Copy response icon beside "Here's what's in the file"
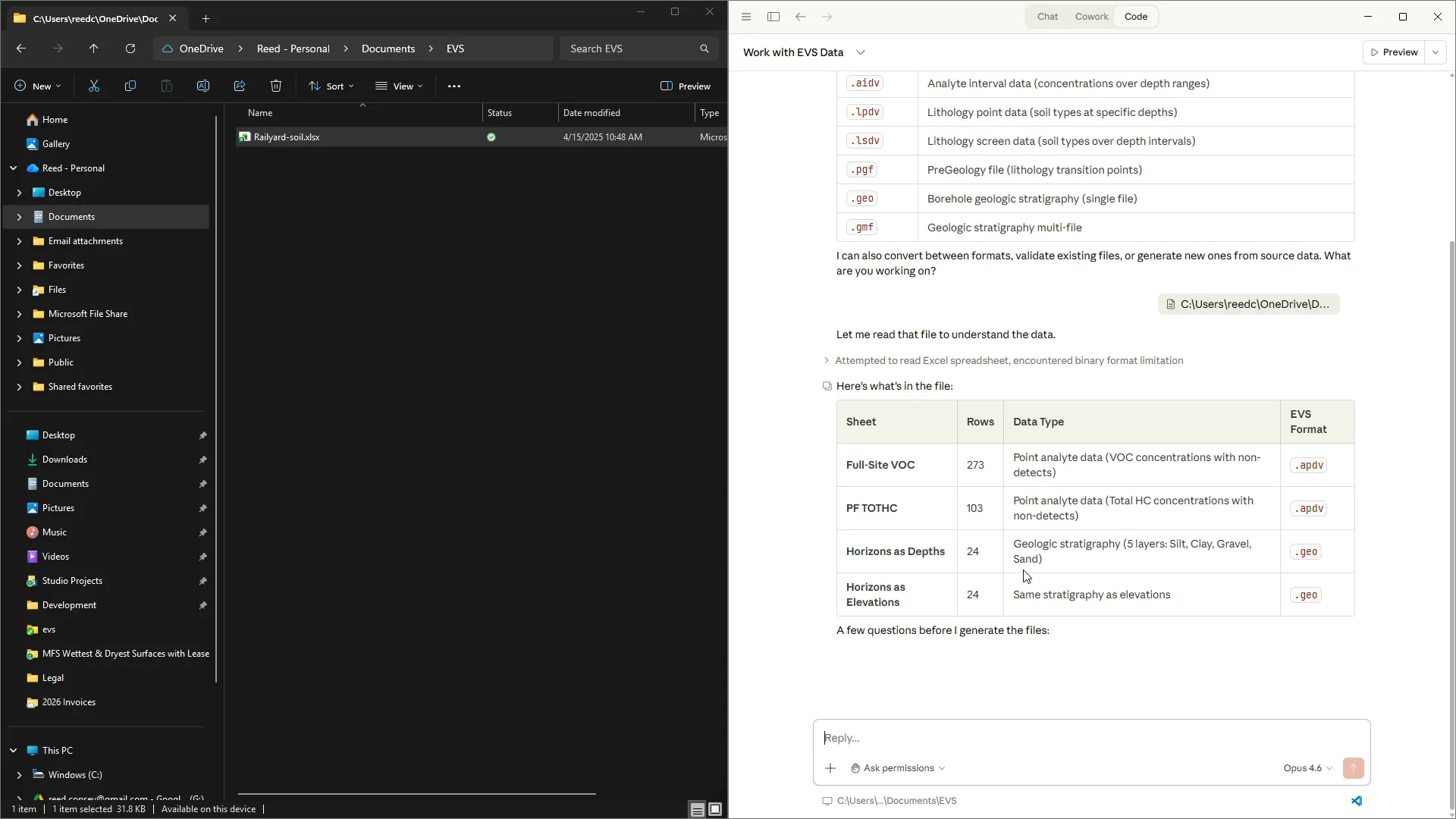Viewport: 1456px width, 819px height. point(827,386)
